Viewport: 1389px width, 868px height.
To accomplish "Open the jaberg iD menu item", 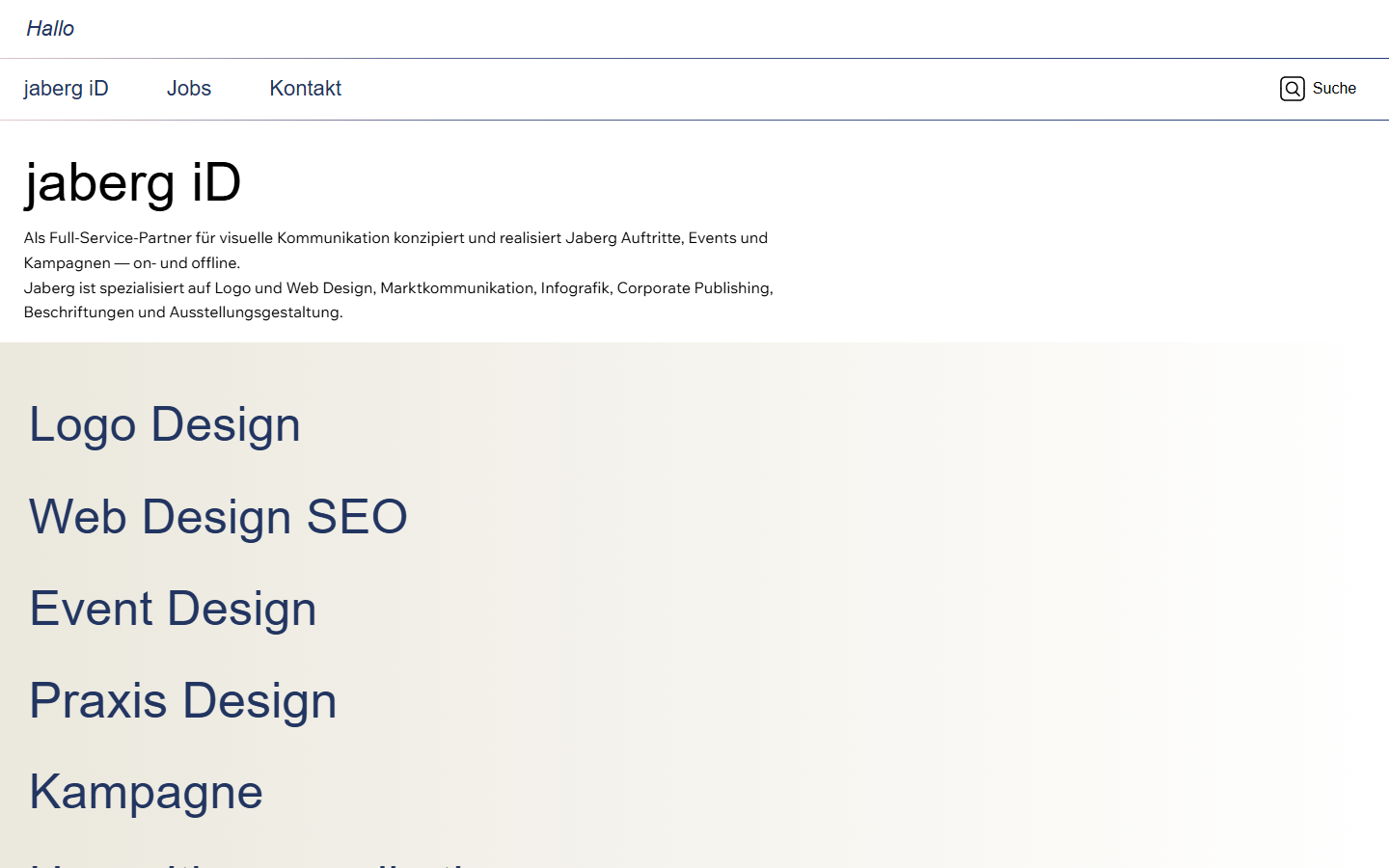I will (67, 89).
